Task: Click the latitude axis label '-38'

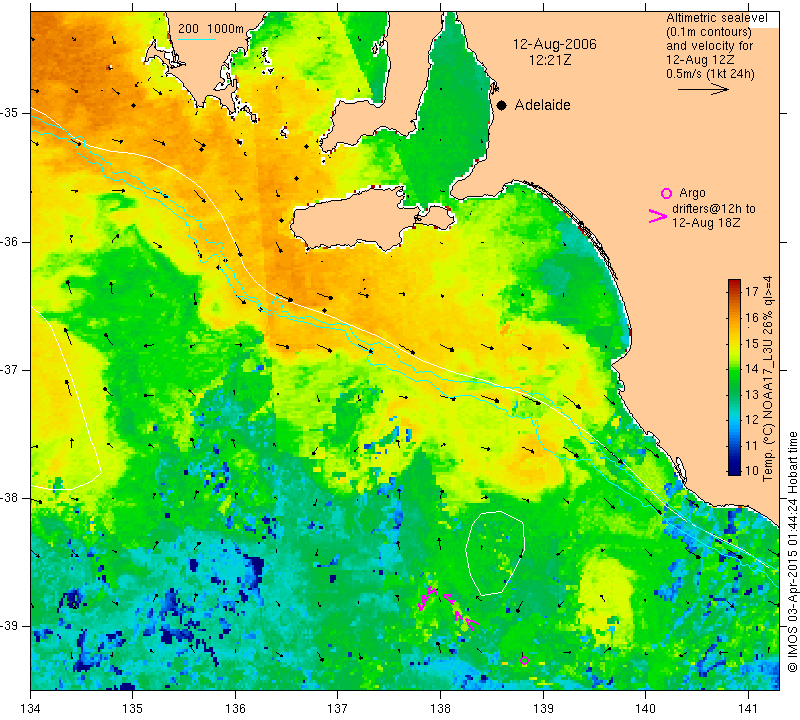Action: 9,498
